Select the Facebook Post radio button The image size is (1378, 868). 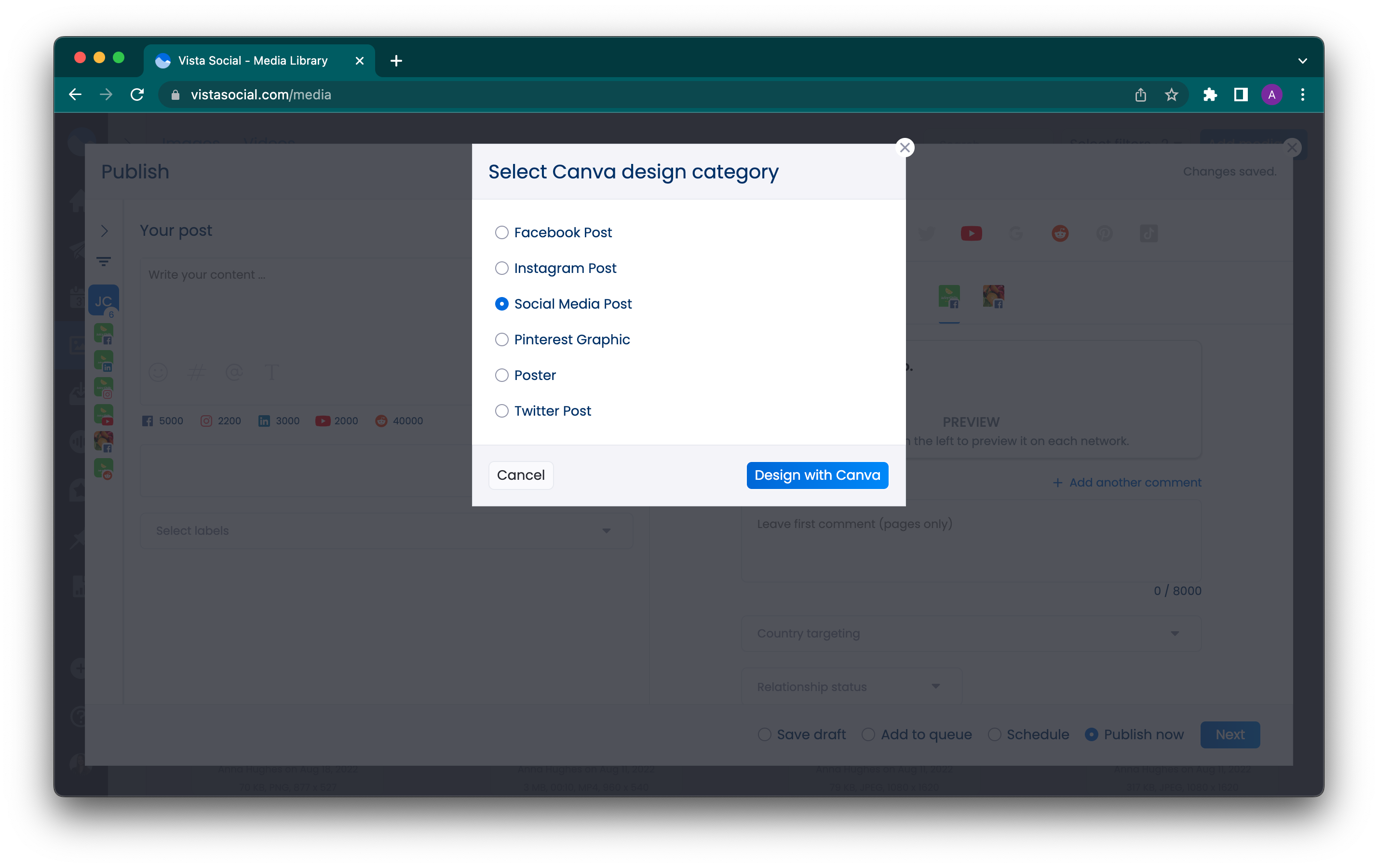501,232
